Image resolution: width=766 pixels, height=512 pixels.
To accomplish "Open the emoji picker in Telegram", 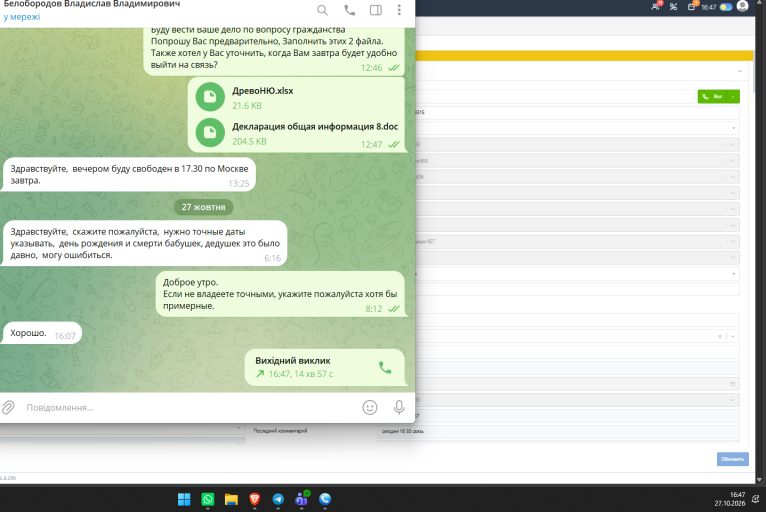I will tap(370, 407).
